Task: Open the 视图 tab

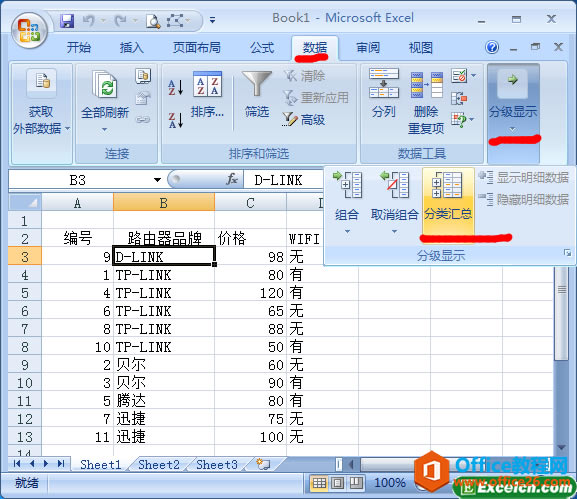Action: (x=421, y=48)
